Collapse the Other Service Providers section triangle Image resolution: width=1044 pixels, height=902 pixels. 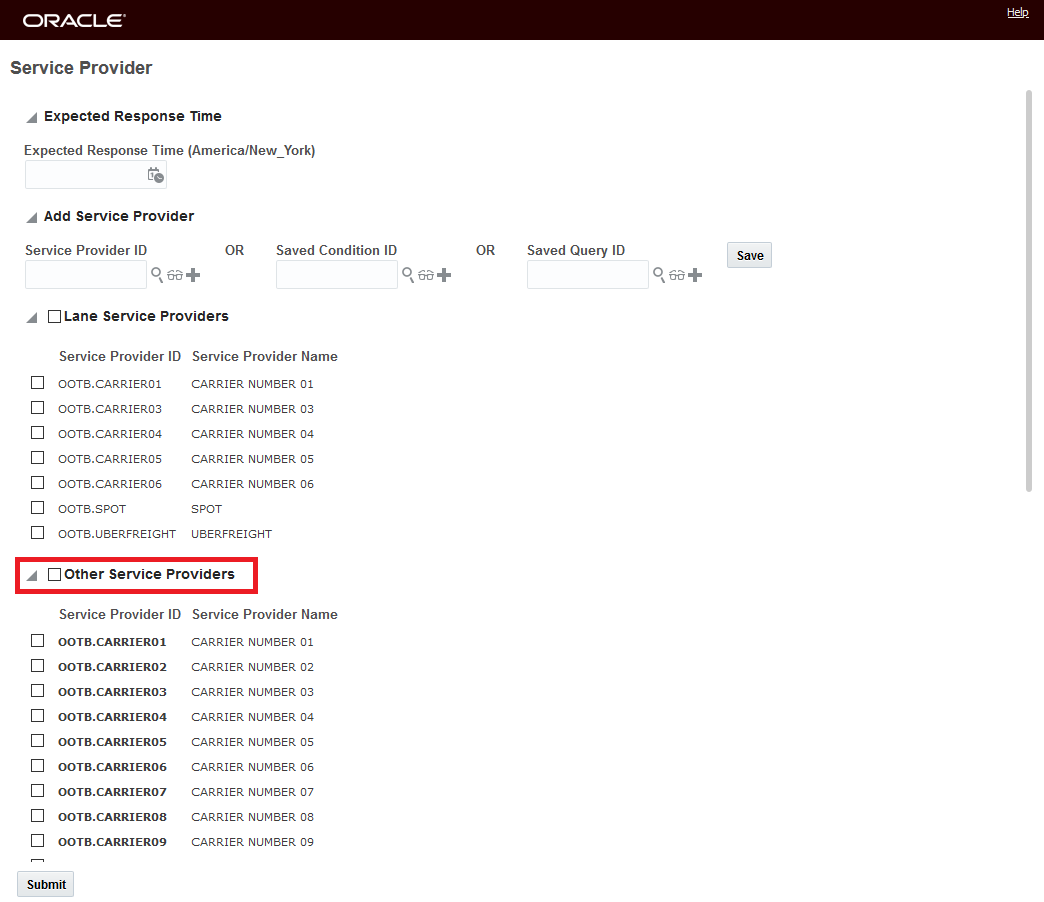click(31, 576)
